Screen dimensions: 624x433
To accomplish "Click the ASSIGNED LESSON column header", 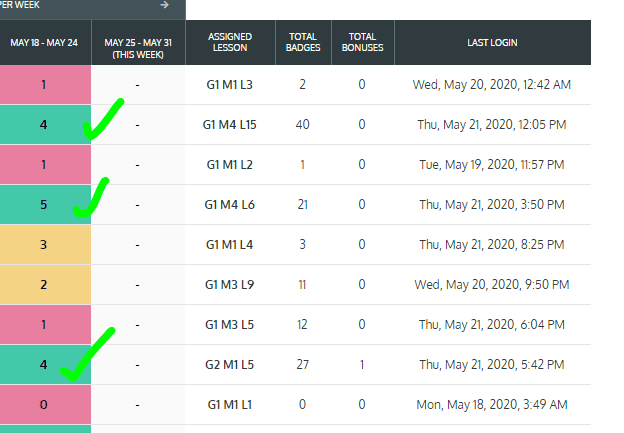I will coord(230,42).
